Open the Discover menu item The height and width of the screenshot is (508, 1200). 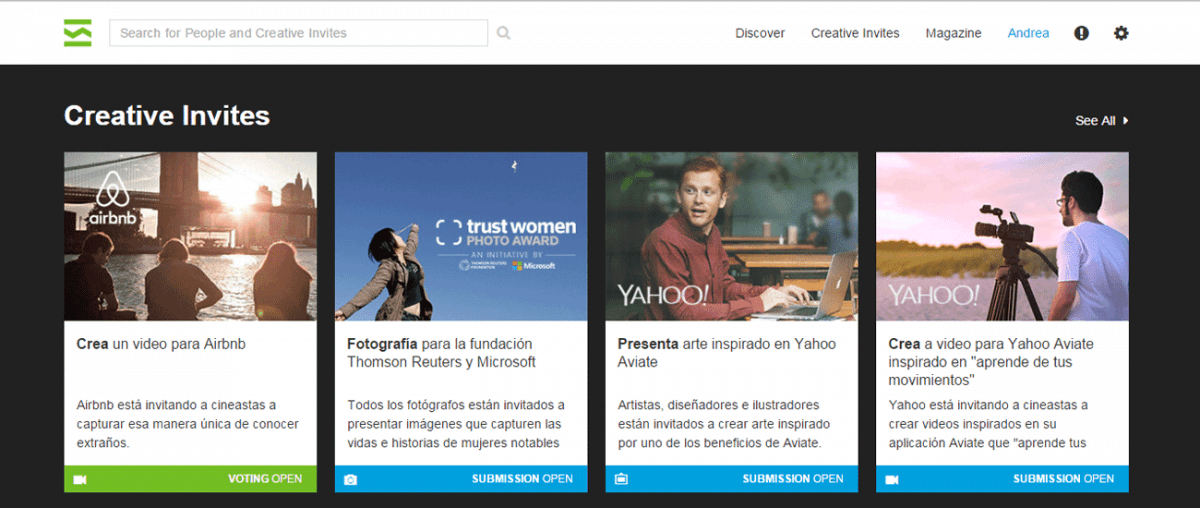[760, 33]
